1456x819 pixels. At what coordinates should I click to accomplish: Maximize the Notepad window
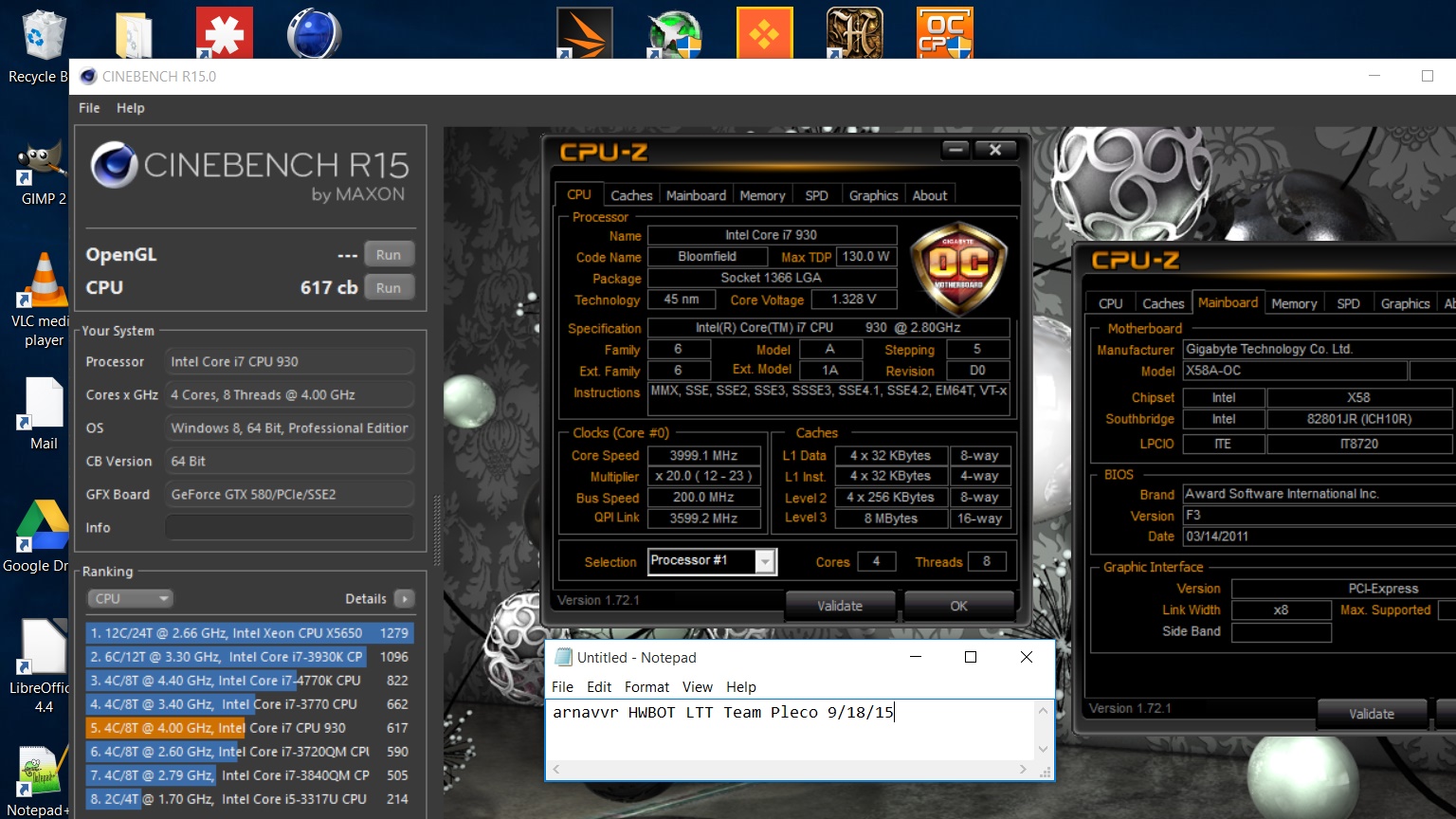click(971, 657)
